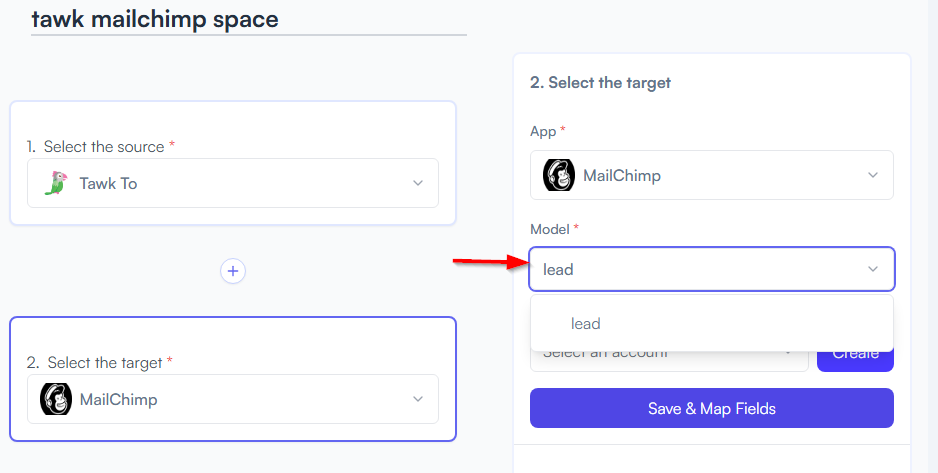
Task: Click the "1. Select the source" card label
Action: tap(100, 147)
